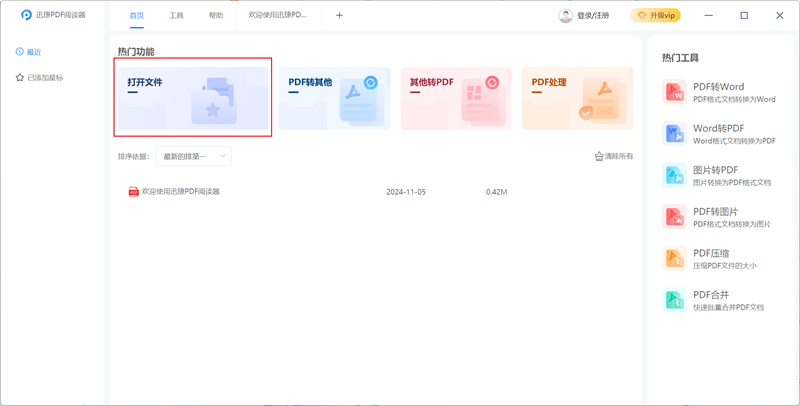Open new tab with plus icon
The width and height of the screenshot is (800, 406).
(339, 15)
